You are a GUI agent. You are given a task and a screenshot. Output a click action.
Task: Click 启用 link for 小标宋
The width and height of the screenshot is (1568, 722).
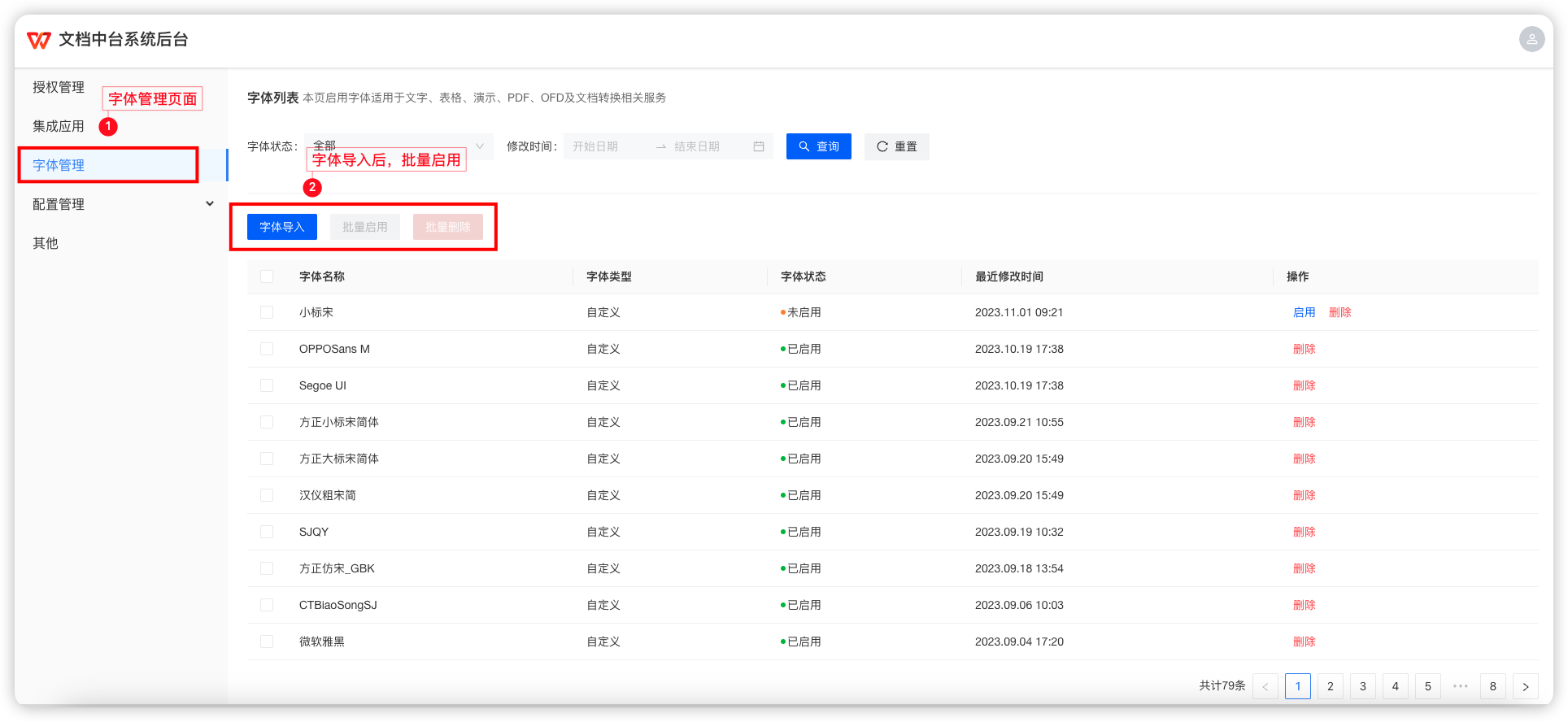1304,312
